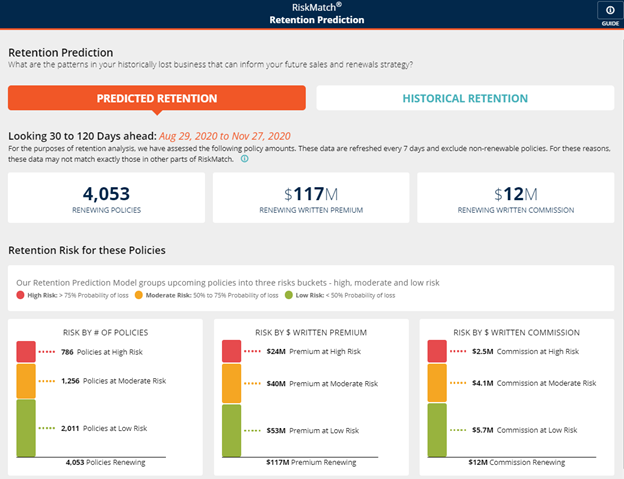Click green low-risk bar in Written Commission chart
The image size is (624, 479).
coord(439,430)
